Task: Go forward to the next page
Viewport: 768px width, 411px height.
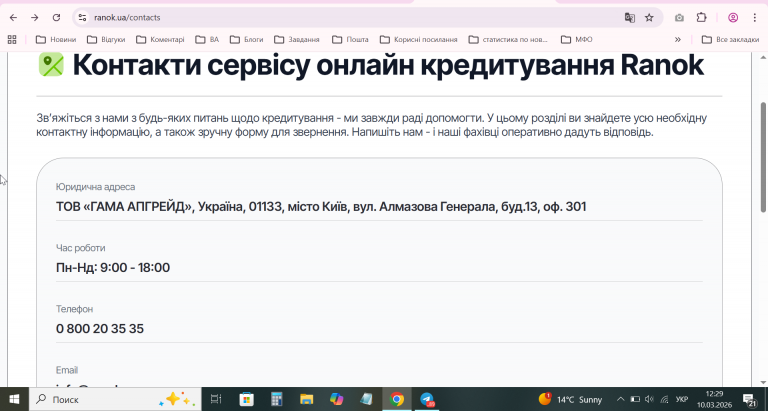Action: tap(34, 18)
